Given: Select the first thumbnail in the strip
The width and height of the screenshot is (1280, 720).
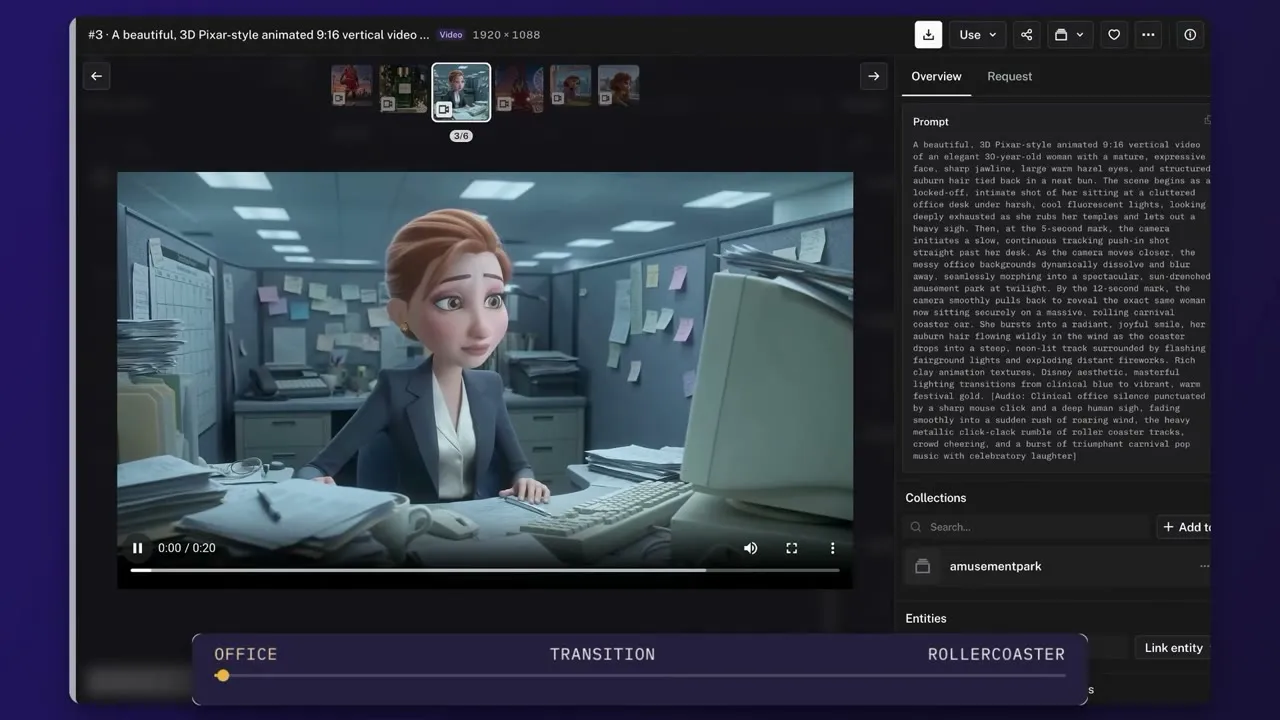Looking at the screenshot, I should pyautogui.click(x=352, y=86).
